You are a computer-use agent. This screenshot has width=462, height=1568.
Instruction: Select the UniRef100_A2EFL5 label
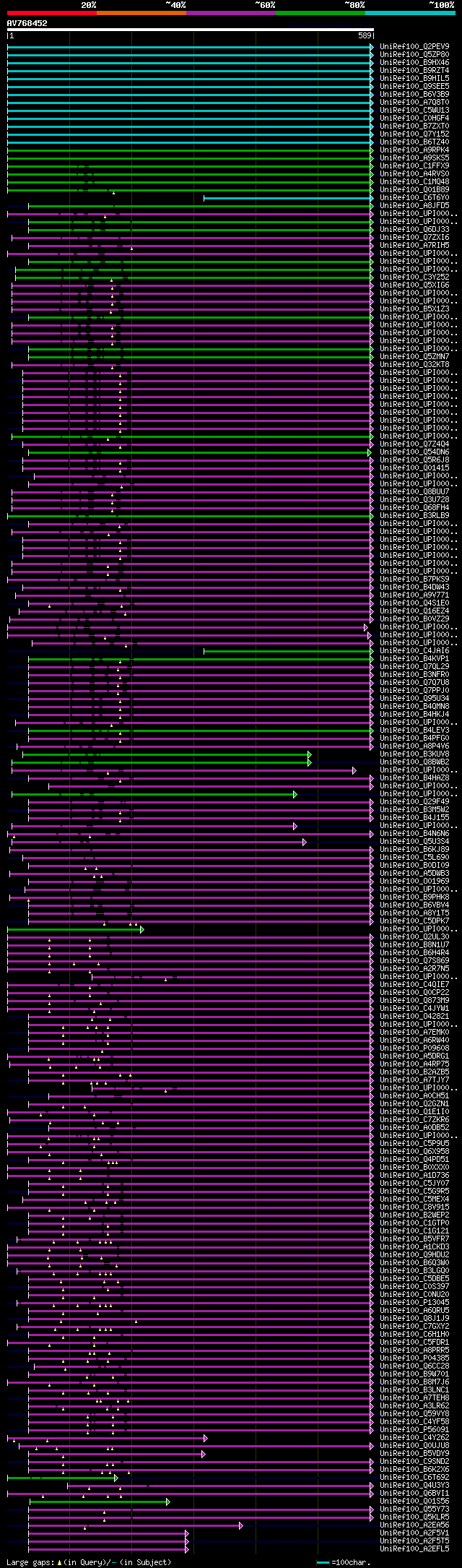414,1548
